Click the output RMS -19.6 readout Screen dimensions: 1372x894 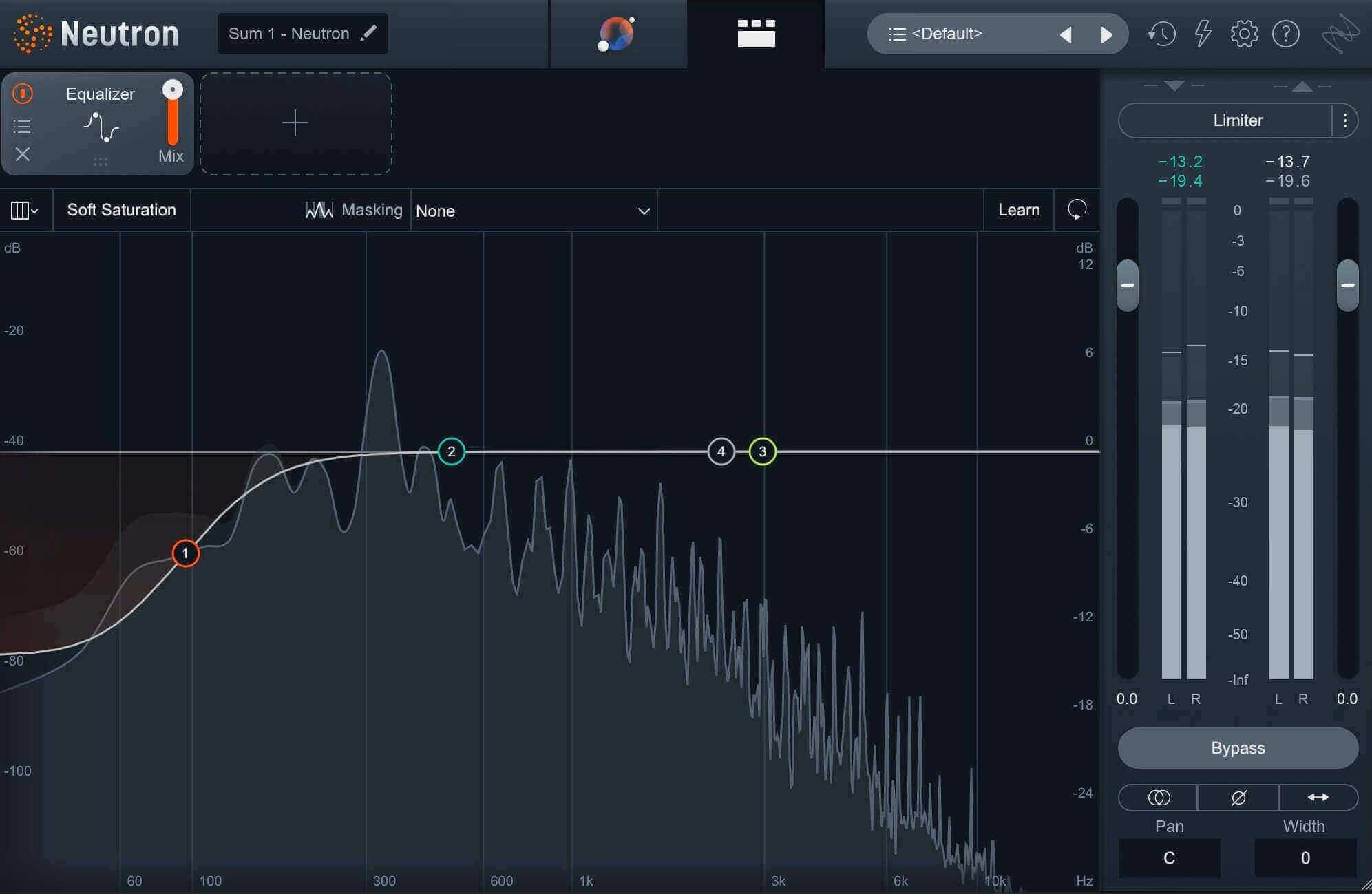coord(1288,181)
